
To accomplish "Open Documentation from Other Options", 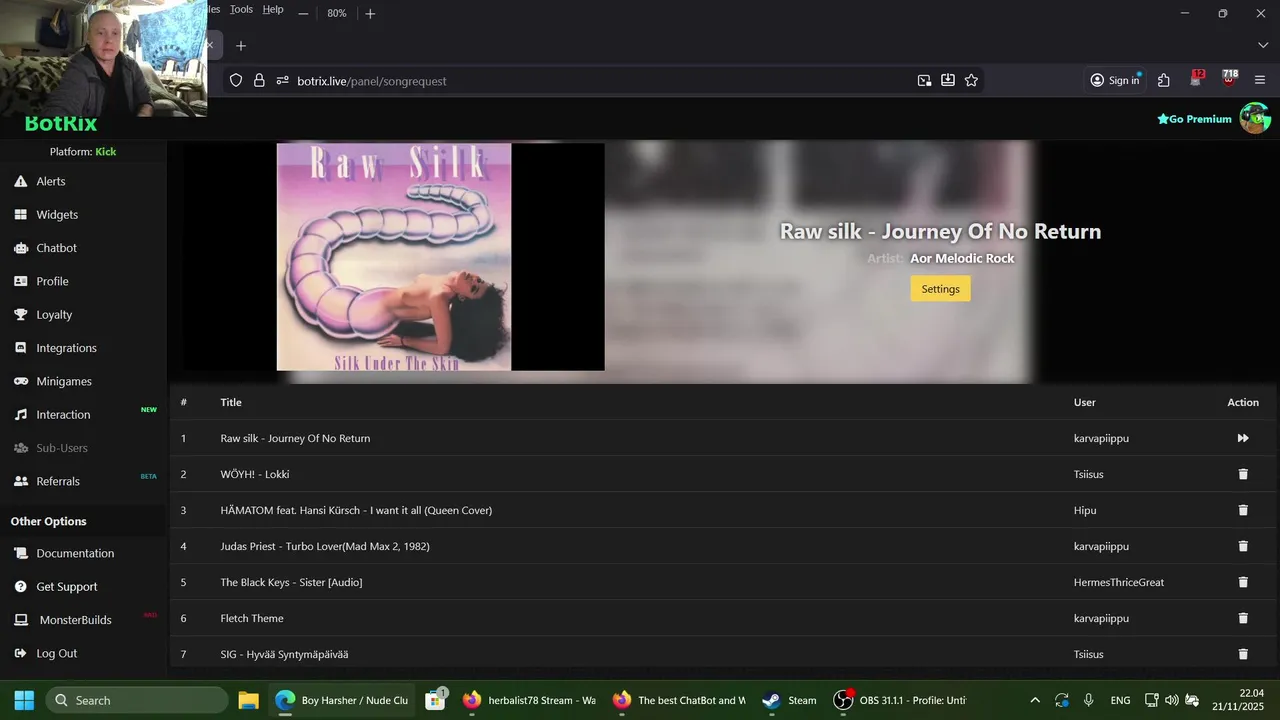I will point(75,553).
